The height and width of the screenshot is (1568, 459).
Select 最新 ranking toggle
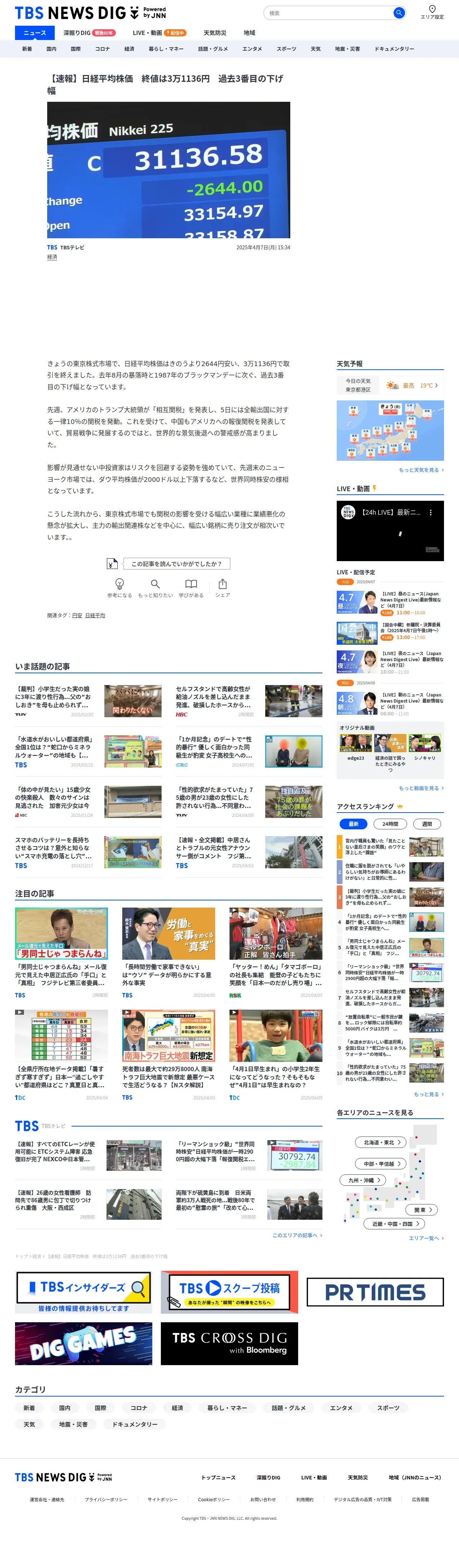point(354,824)
